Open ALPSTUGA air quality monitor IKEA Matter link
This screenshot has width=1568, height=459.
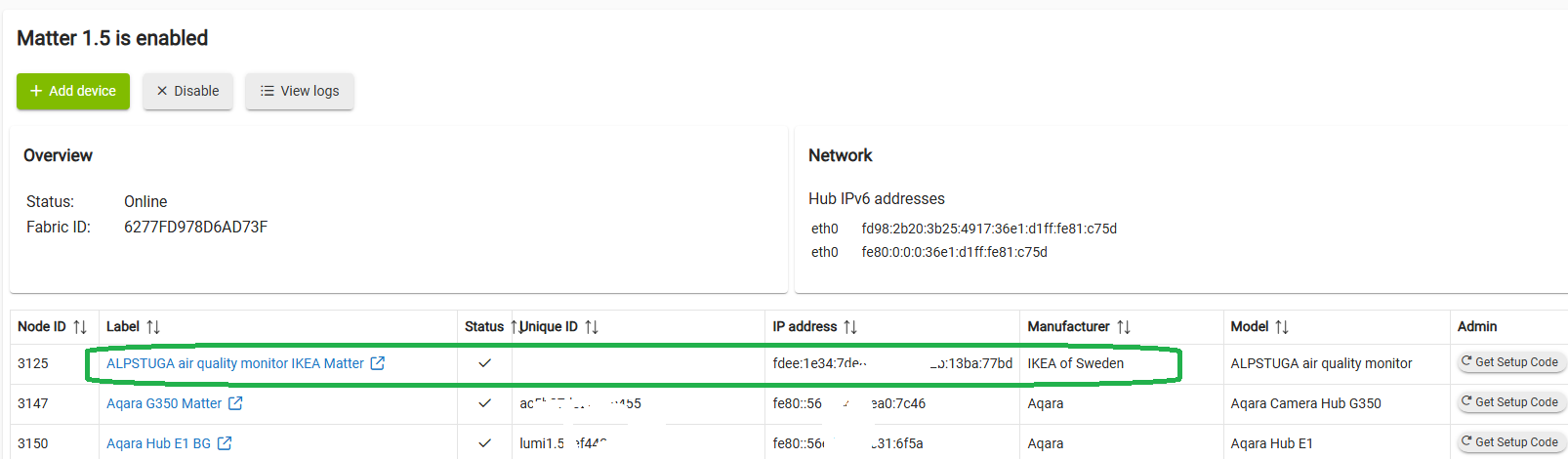pos(235,363)
